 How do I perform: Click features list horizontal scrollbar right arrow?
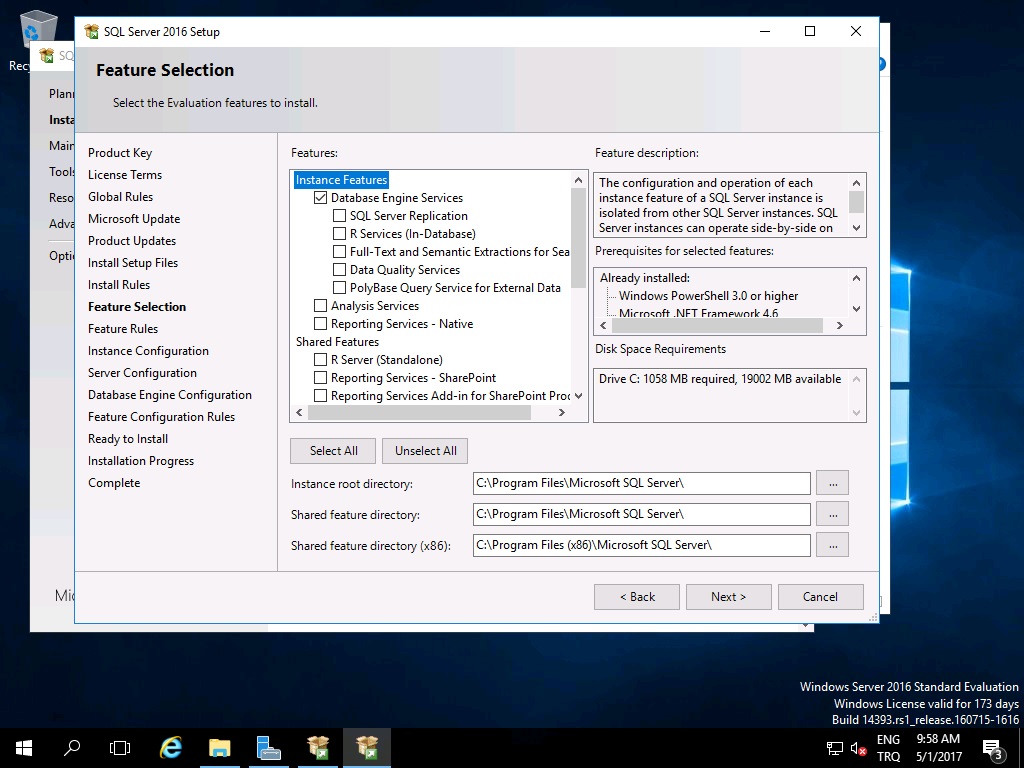tap(562, 413)
